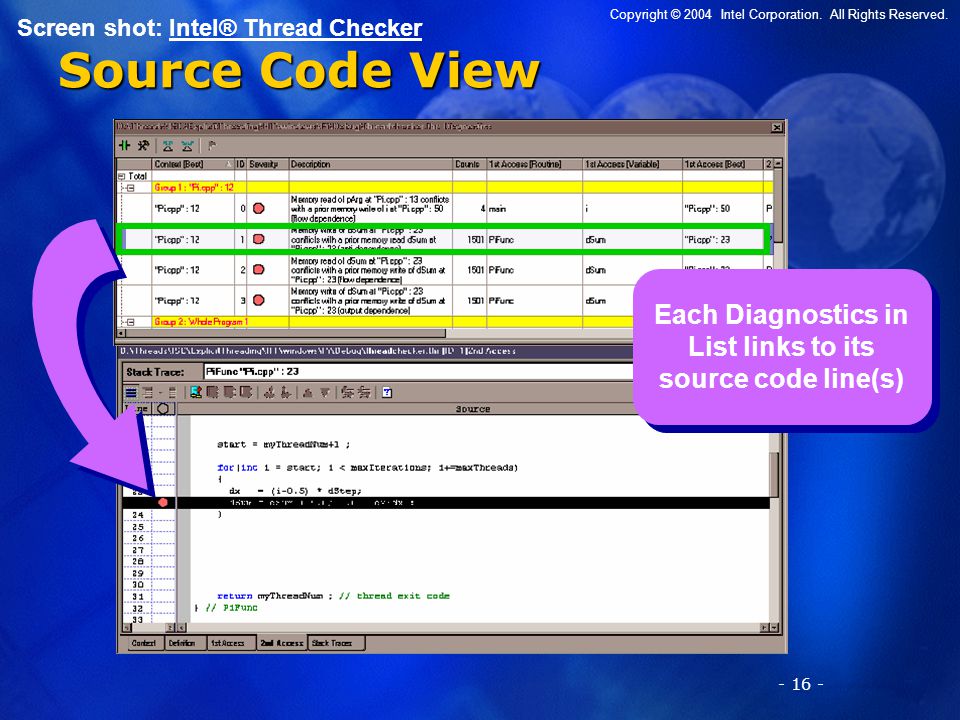Click the "return myThreadNum" source line
The image size is (960, 720).
(x=333, y=596)
